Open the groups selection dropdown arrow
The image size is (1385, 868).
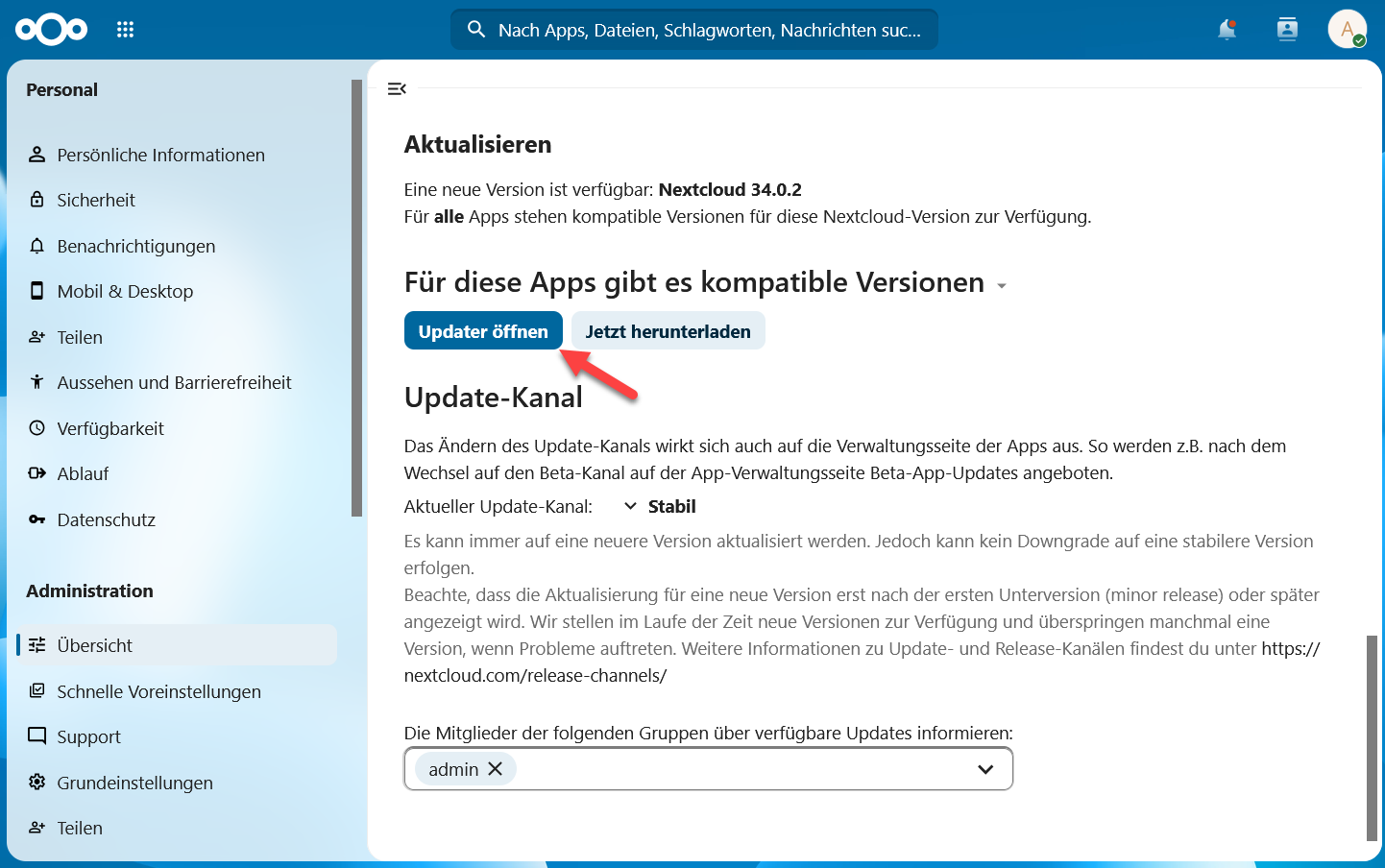[985, 769]
